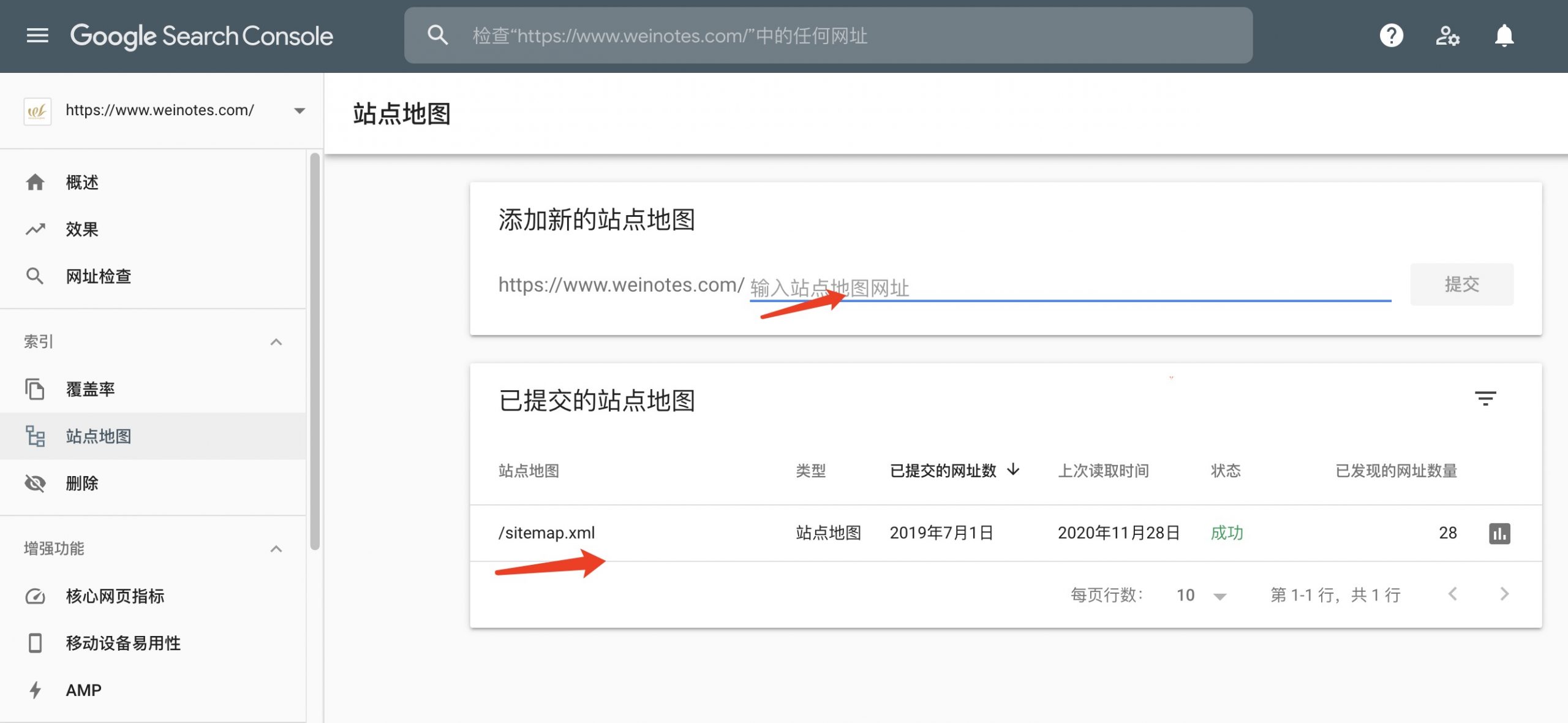Sort by 上次读取时间 column header

(x=1103, y=471)
